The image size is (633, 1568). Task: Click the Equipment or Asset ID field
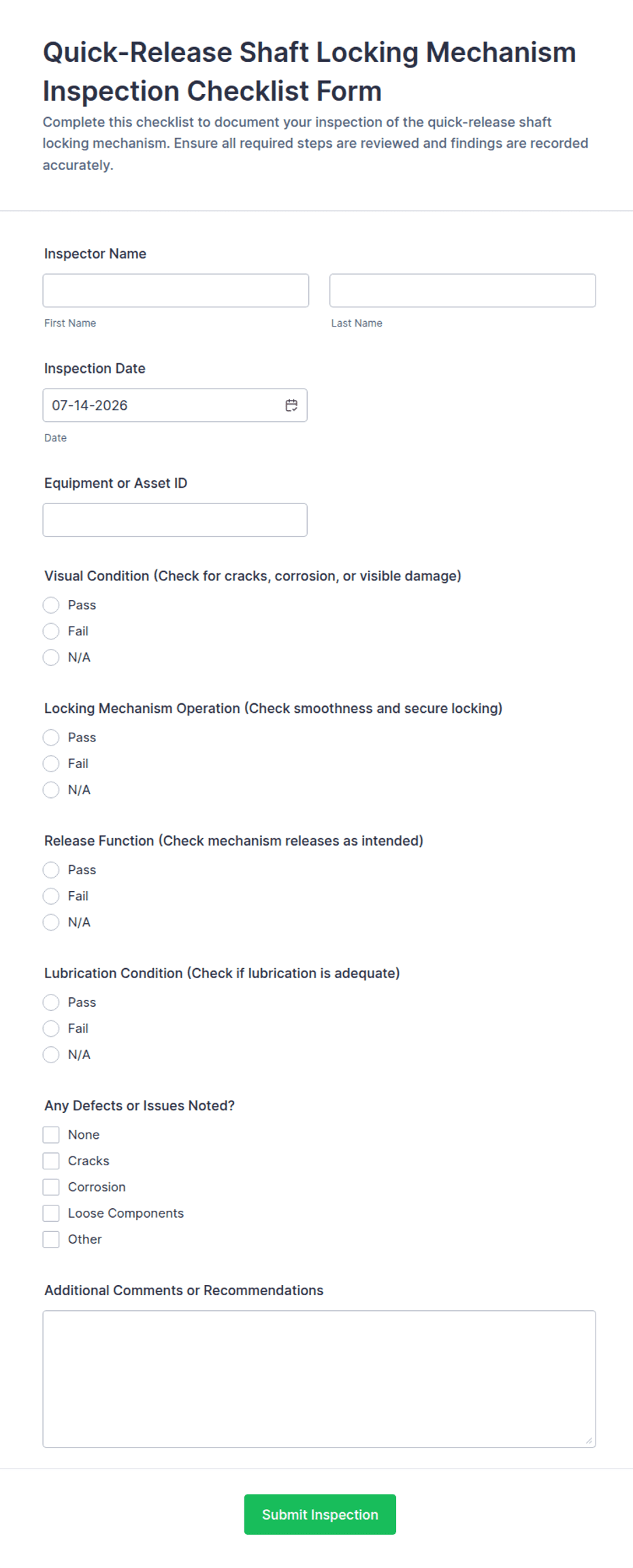[175, 520]
